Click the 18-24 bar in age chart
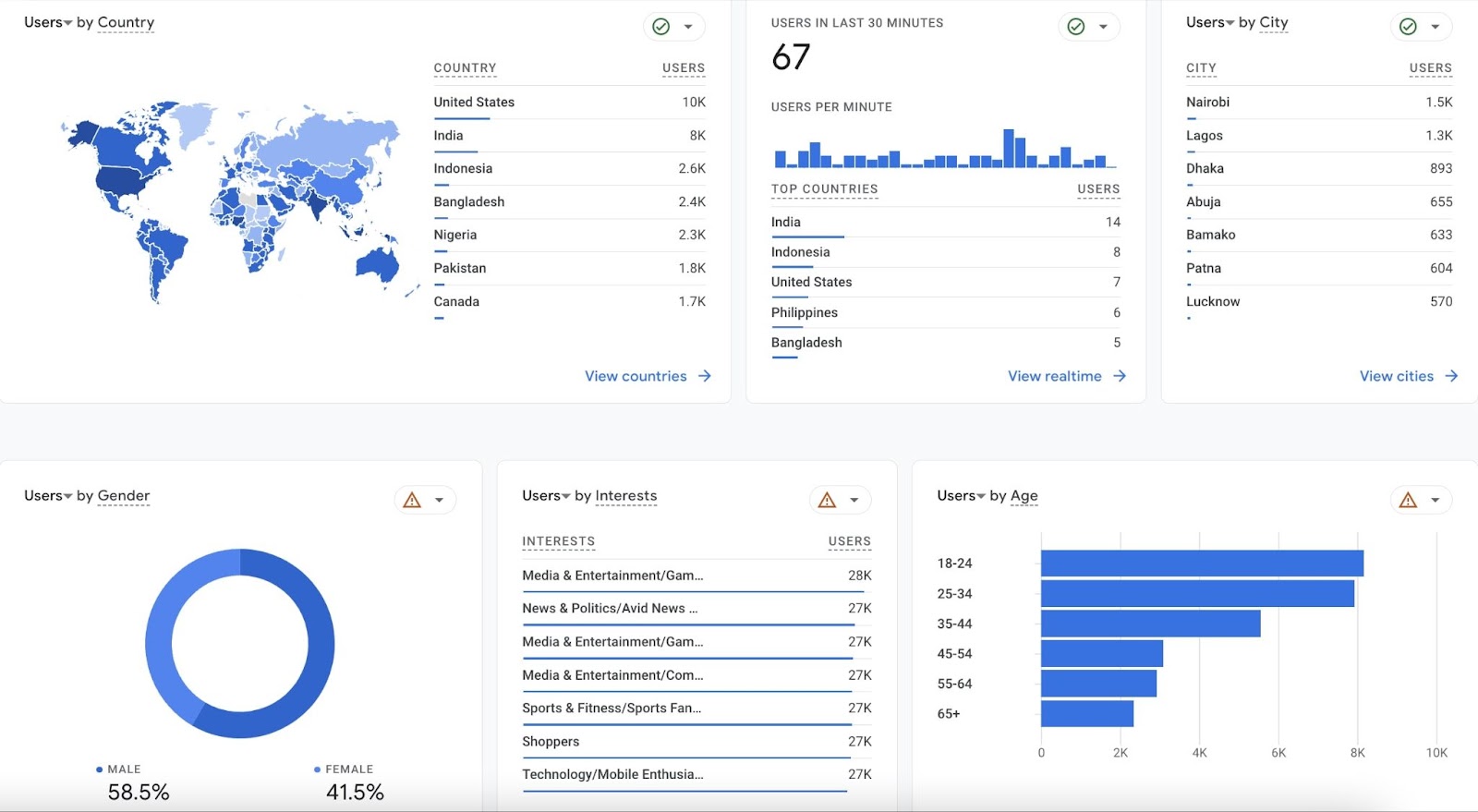This screenshot has width=1478, height=812. click(1201, 564)
